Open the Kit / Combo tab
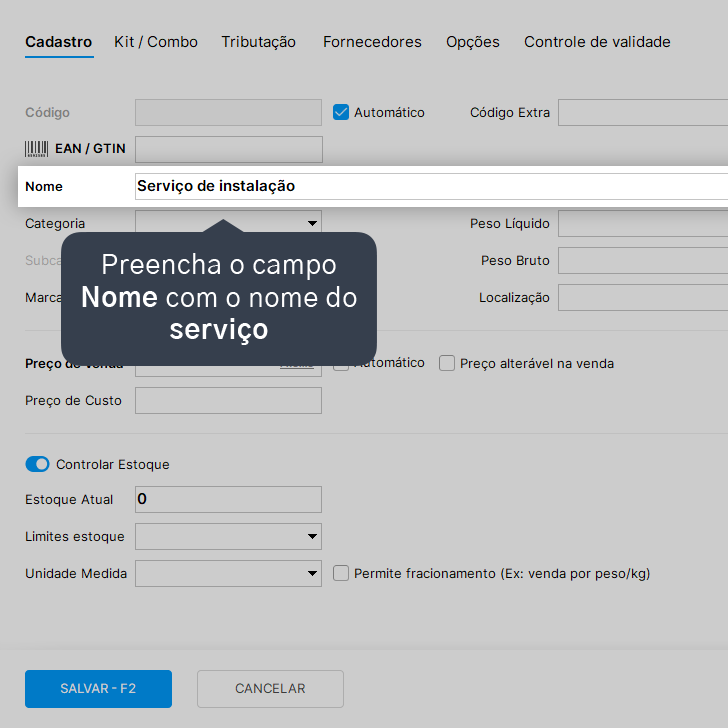The height and width of the screenshot is (728, 728). [156, 42]
